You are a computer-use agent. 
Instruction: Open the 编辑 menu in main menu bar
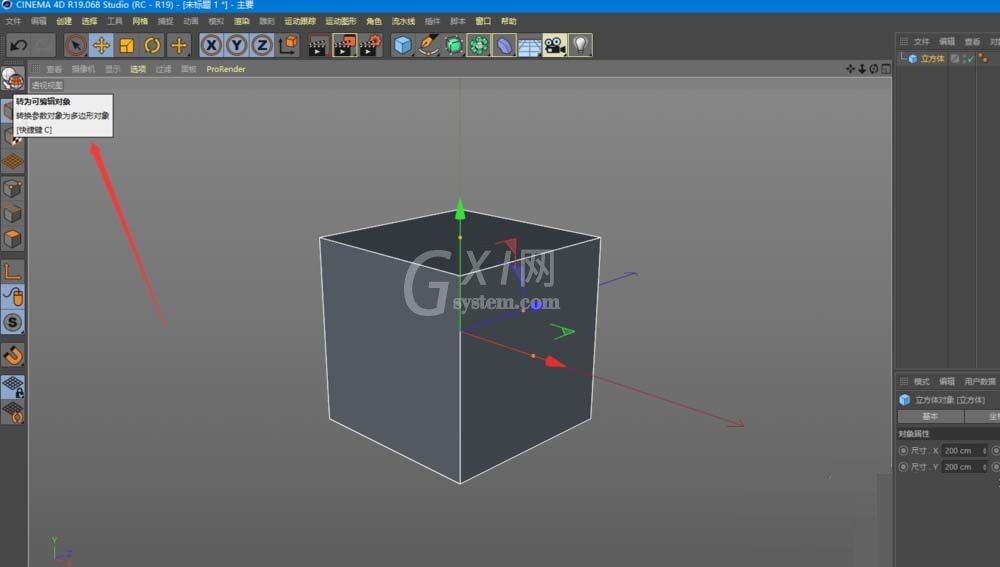(39, 21)
